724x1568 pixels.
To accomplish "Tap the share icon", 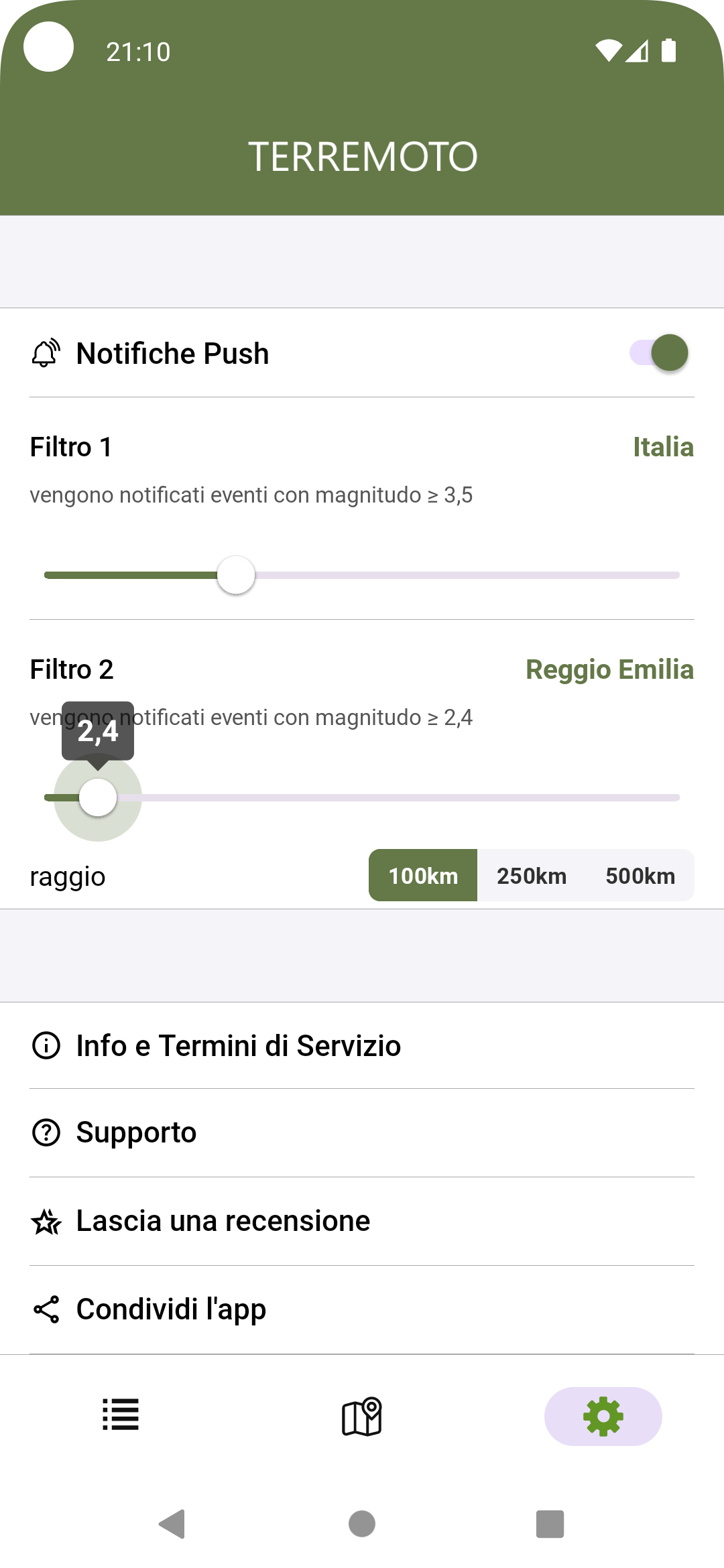I will [x=46, y=1309].
